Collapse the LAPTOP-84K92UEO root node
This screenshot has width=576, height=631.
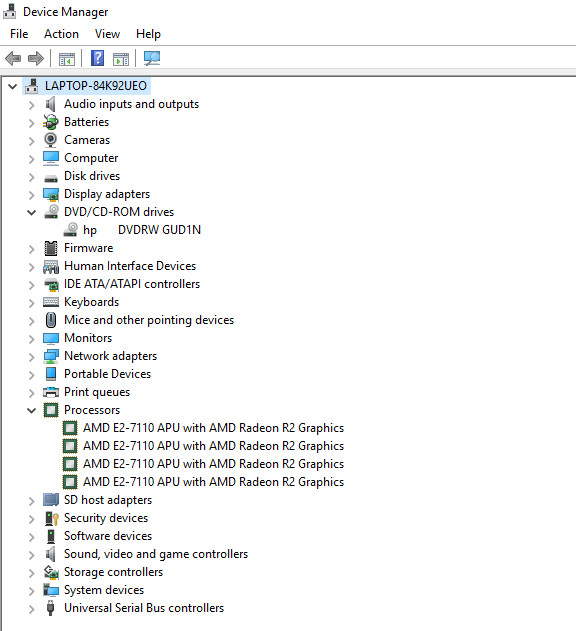(13, 86)
